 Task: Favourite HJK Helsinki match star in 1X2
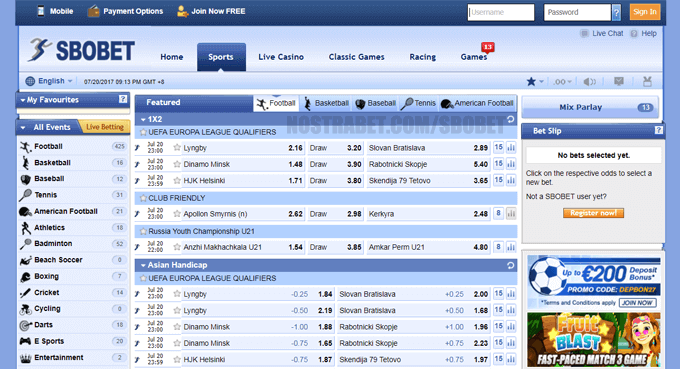[x=177, y=180]
